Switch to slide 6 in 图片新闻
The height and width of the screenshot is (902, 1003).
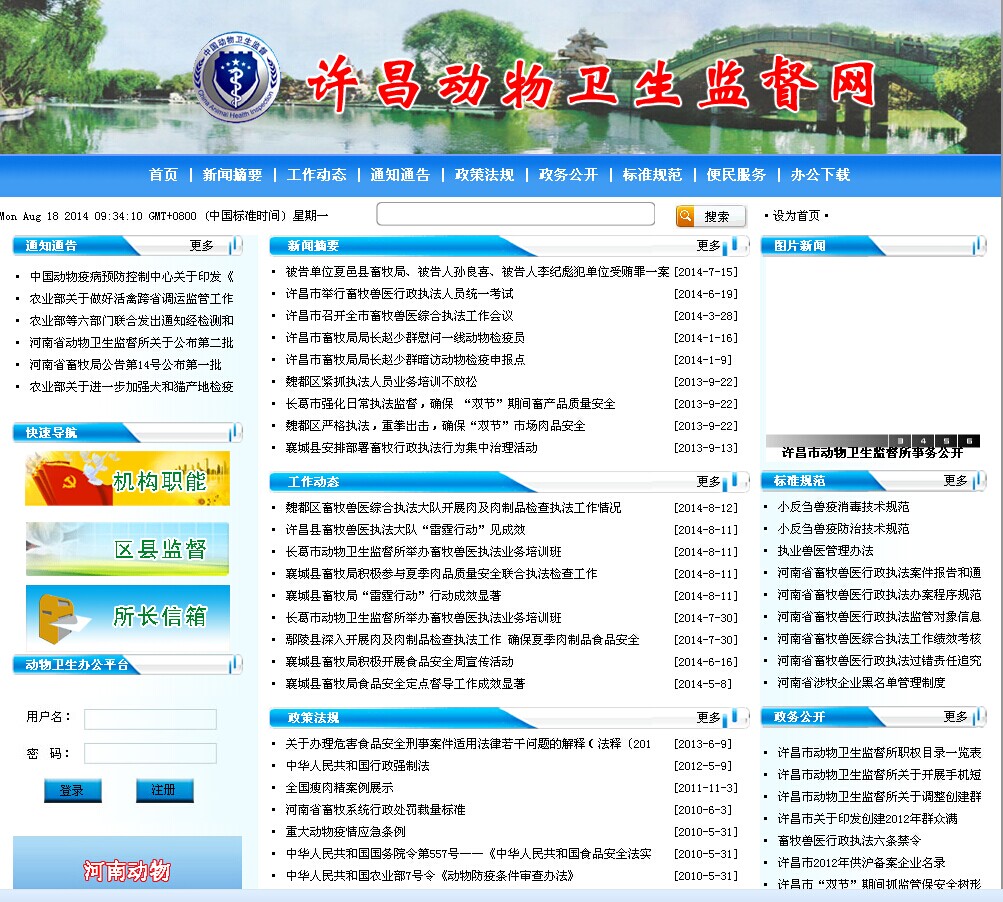[969, 441]
